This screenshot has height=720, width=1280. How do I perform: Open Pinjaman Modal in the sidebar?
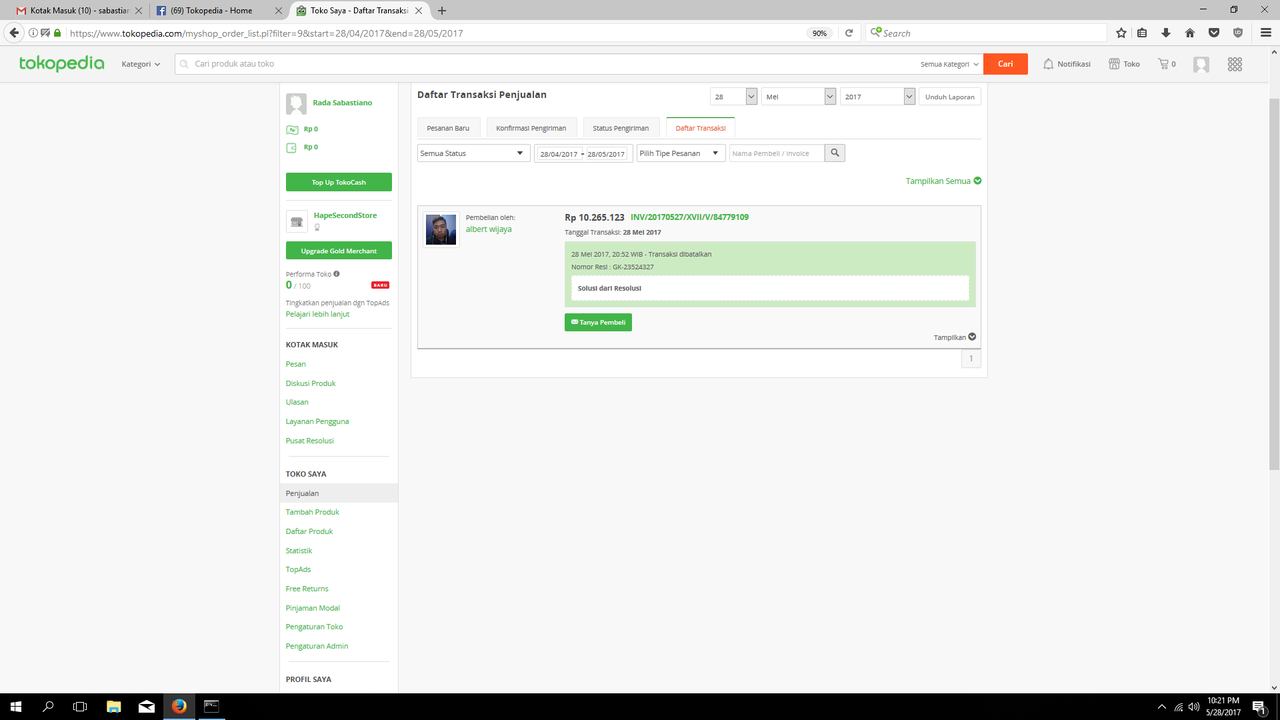tap(313, 608)
